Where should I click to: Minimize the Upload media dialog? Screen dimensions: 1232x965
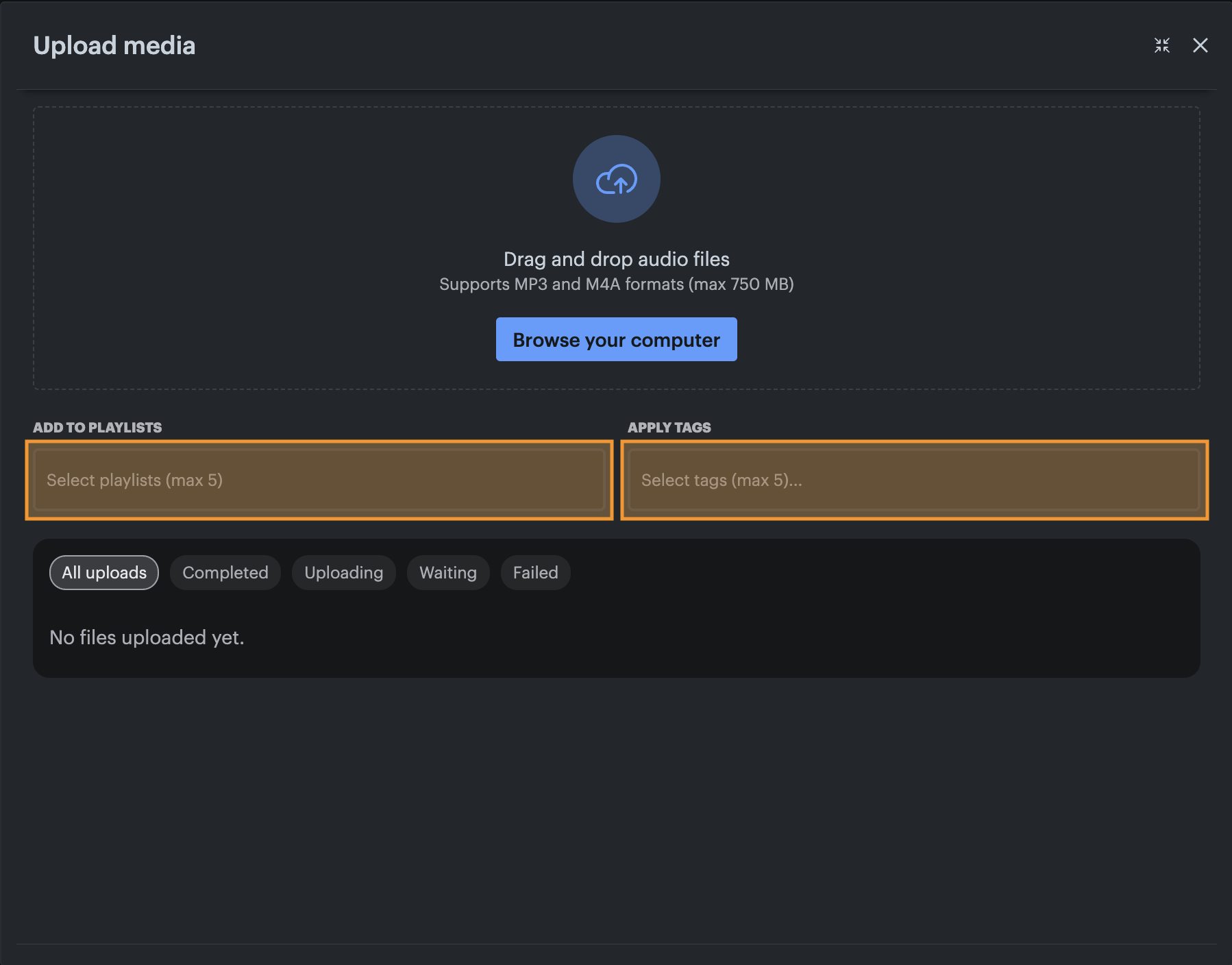pos(1162,45)
